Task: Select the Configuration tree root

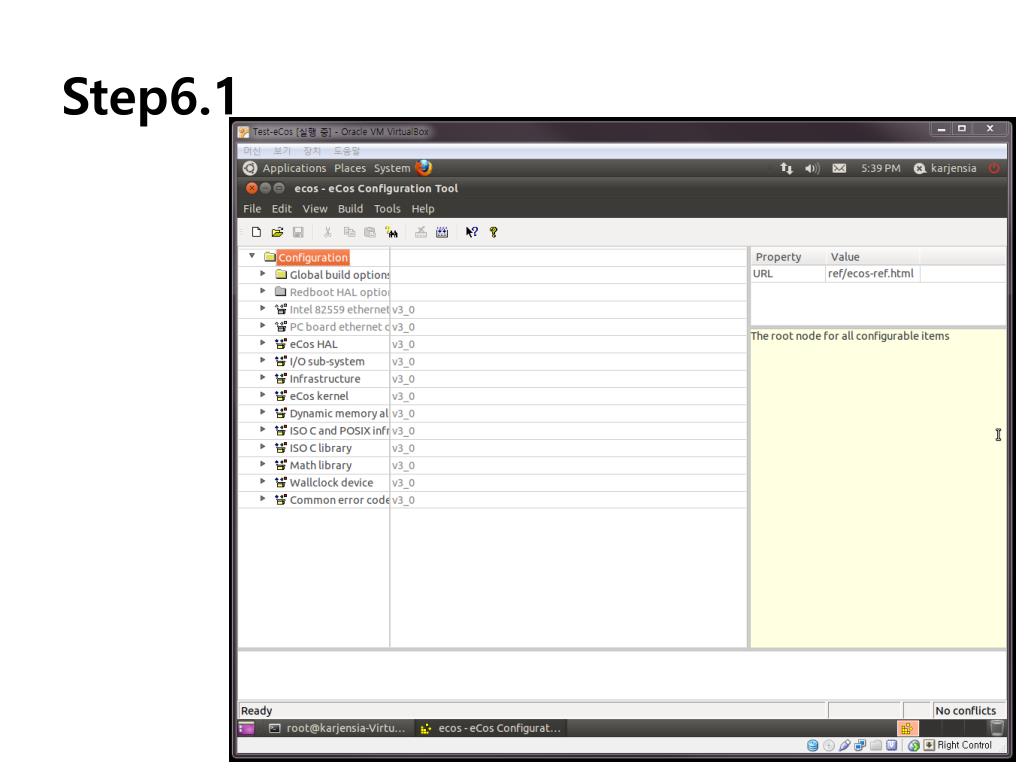Action: (x=313, y=257)
